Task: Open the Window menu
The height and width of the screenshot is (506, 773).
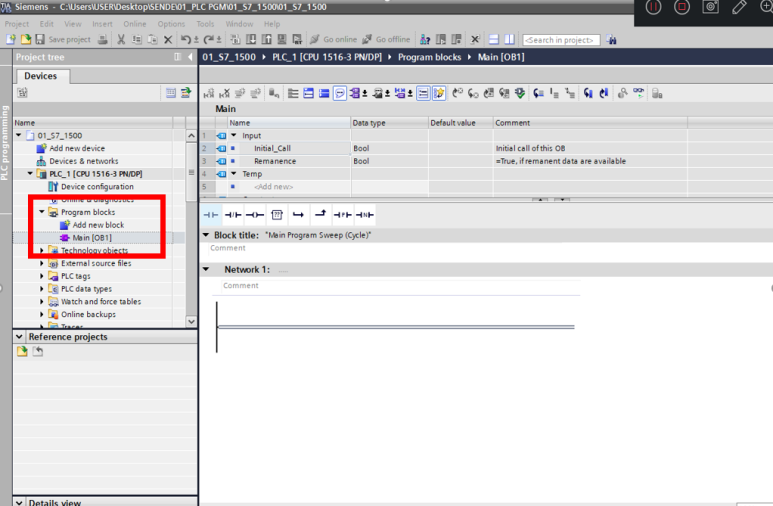Action: click(x=239, y=24)
